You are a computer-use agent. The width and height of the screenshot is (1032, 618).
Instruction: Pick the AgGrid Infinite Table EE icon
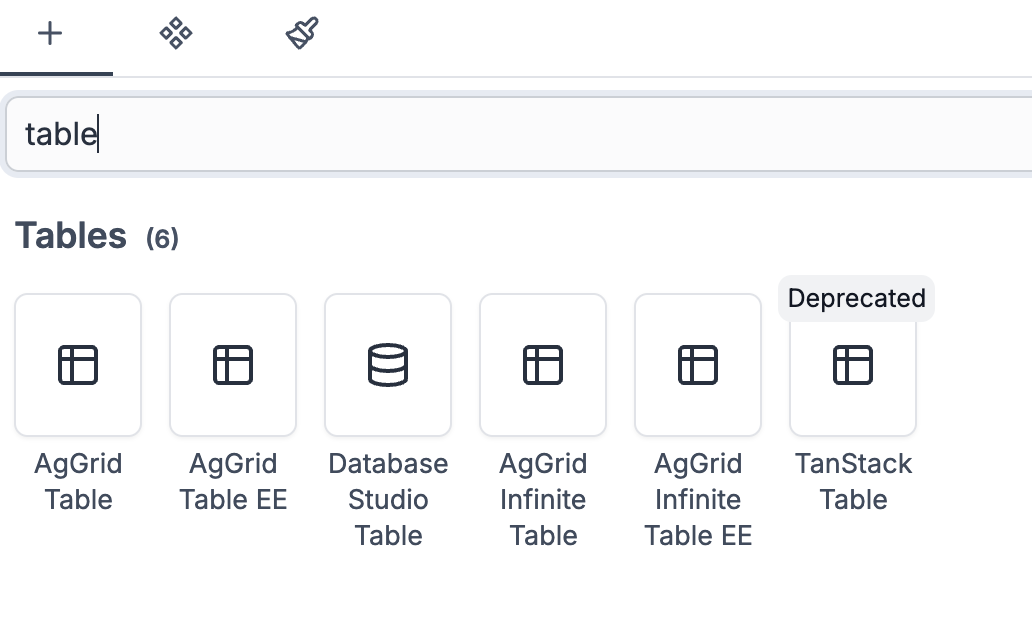point(698,365)
